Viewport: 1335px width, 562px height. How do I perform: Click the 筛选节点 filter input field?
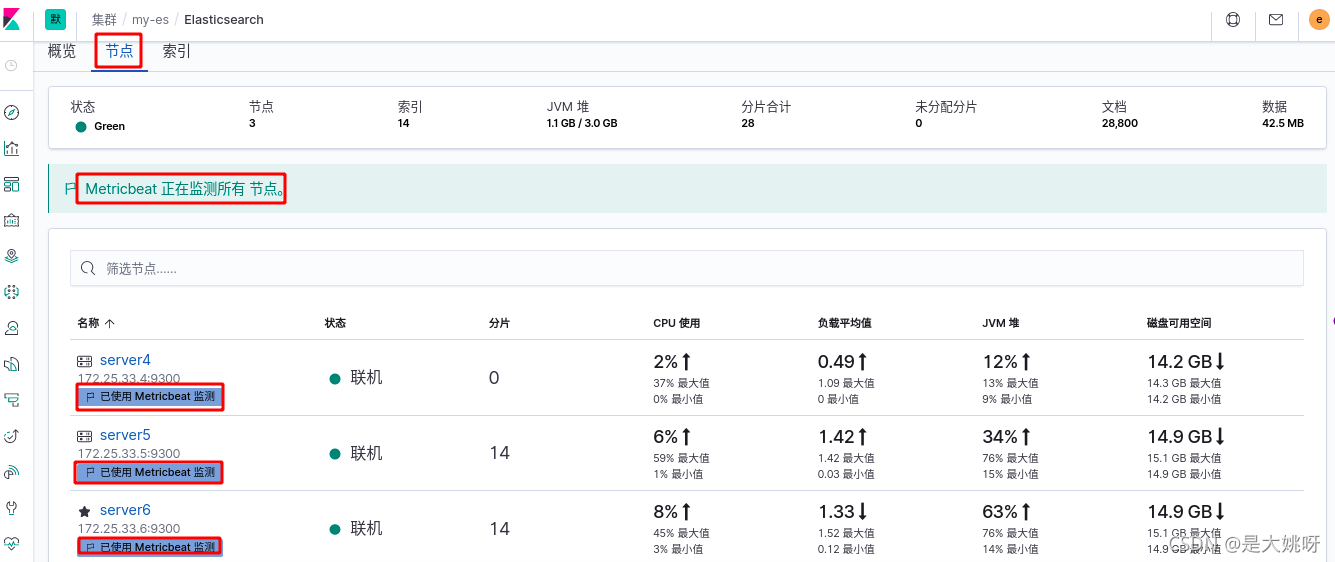[x=687, y=268]
